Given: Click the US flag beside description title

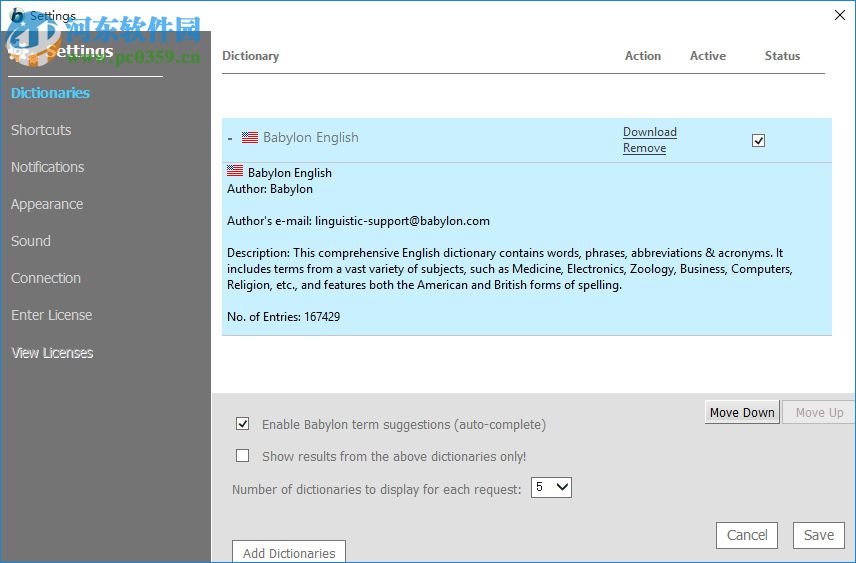Looking at the screenshot, I should pyautogui.click(x=235, y=170).
